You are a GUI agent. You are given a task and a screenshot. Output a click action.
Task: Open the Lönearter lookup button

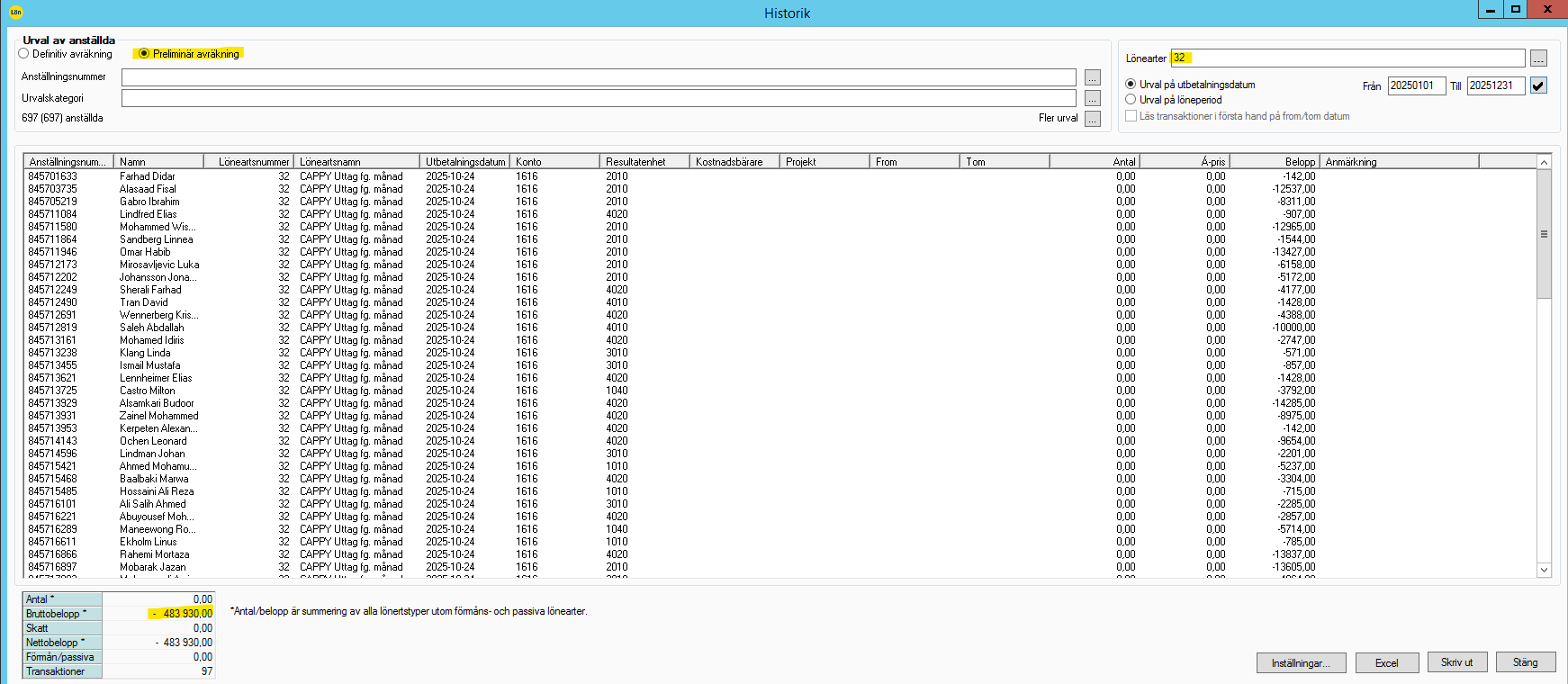pyautogui.click(x=1538, y=58)
